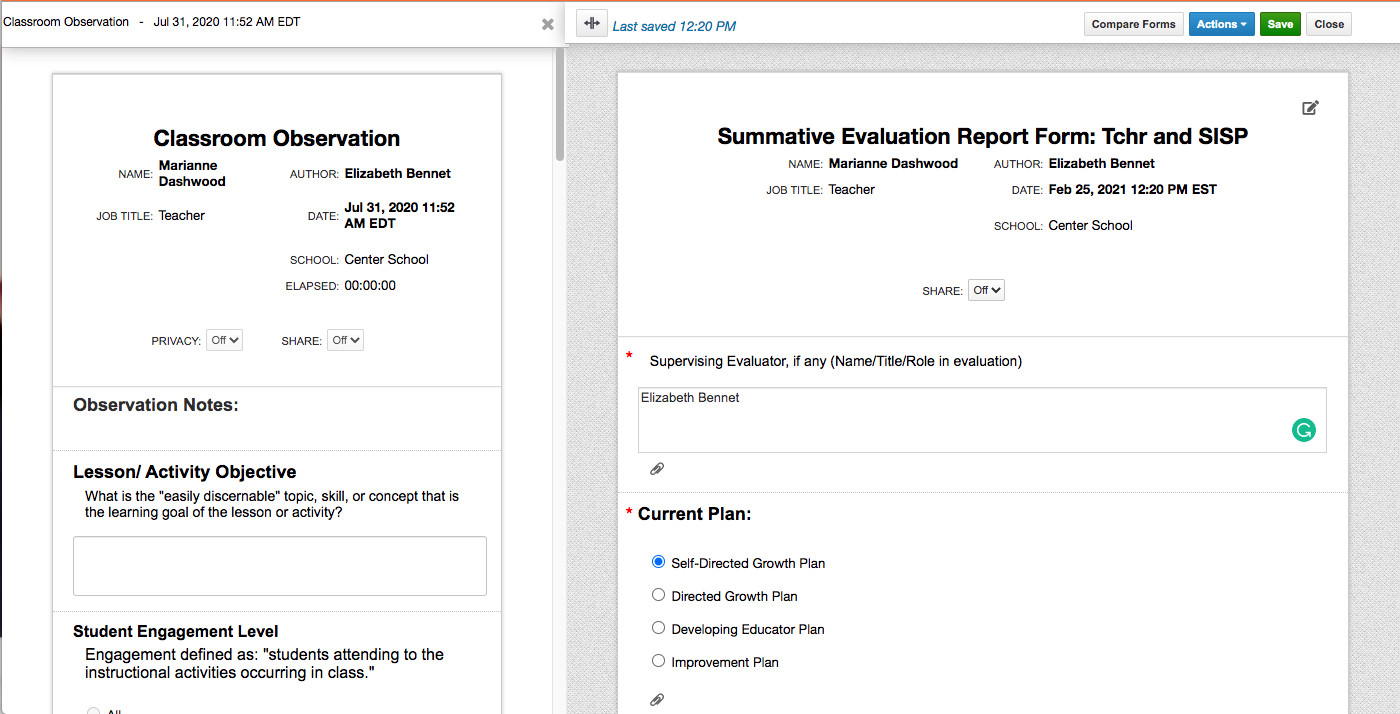
Task: Click the Lesson/Activity Objective answer box
Action: (279, 565)
